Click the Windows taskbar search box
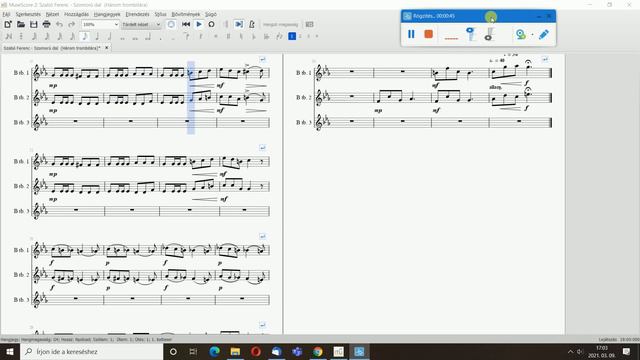The height and width of the screenshot is (360, 640). pyautogui.click(x=91, y=351)
